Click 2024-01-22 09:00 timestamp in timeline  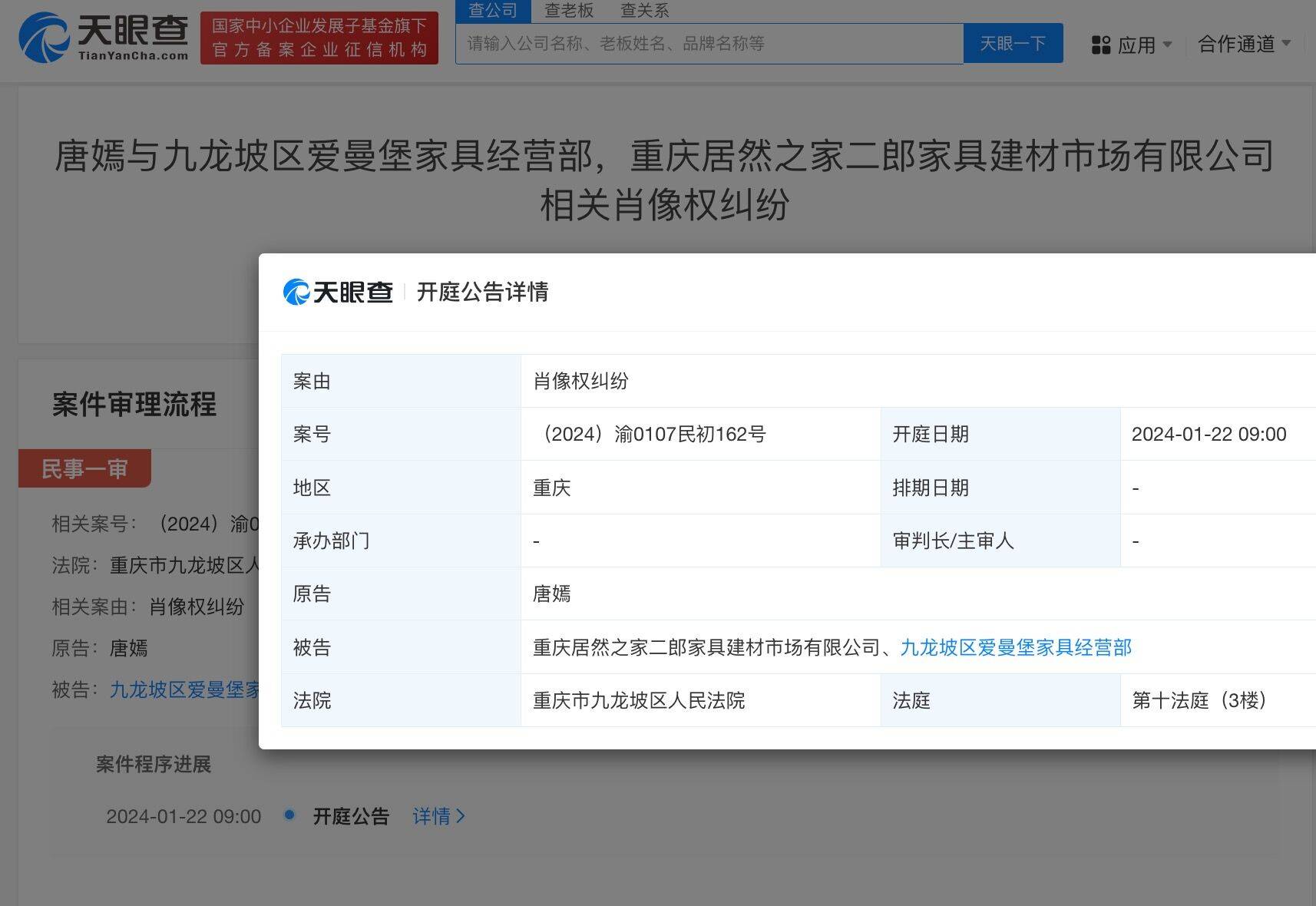point(184,816)
